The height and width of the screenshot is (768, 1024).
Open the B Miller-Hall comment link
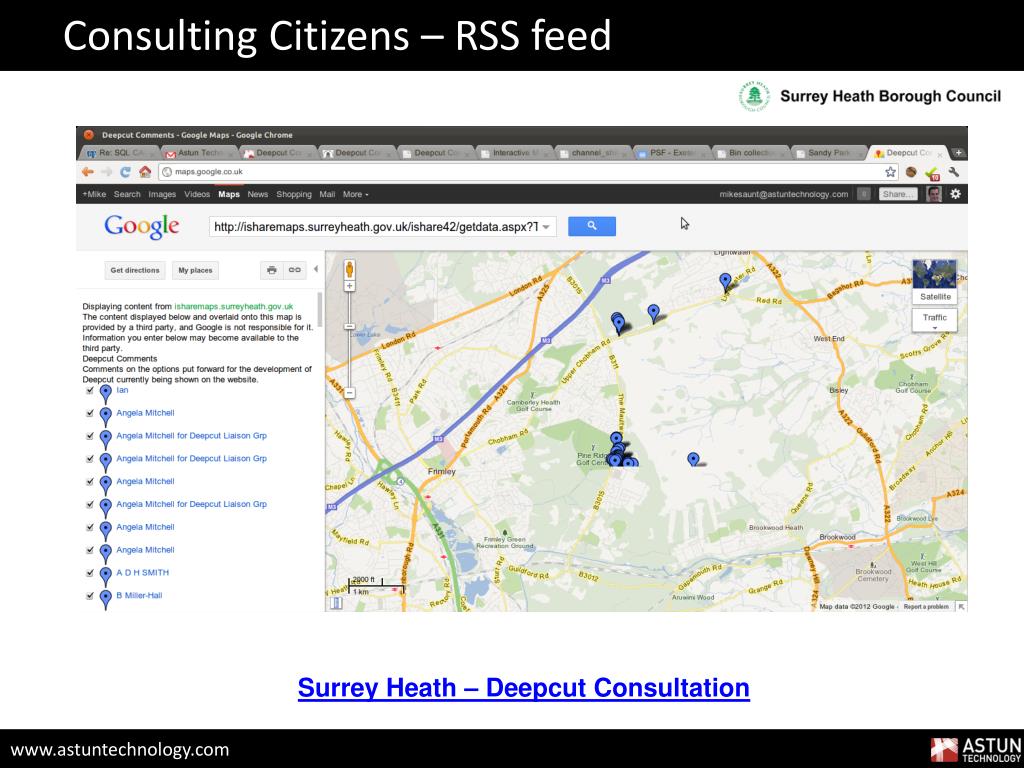tap(139, 596)
